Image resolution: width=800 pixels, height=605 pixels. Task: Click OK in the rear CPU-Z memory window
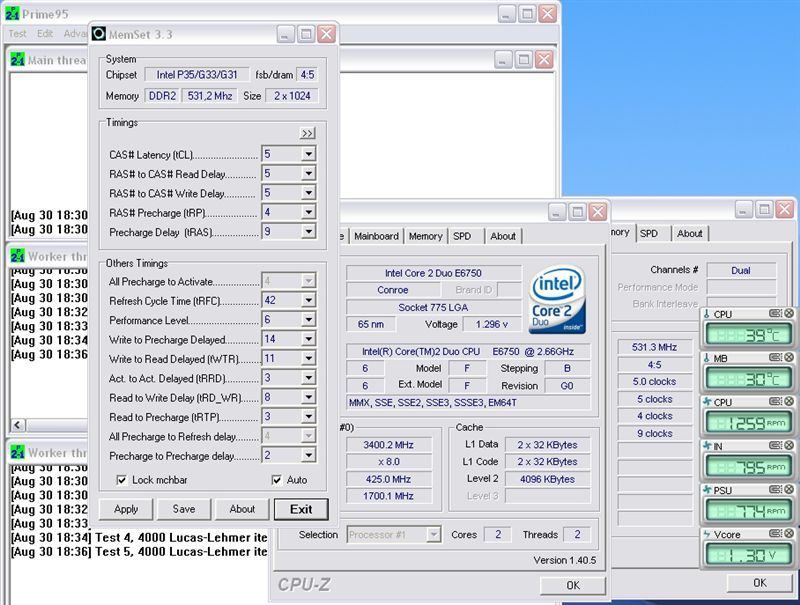click(x=759, y=583)
